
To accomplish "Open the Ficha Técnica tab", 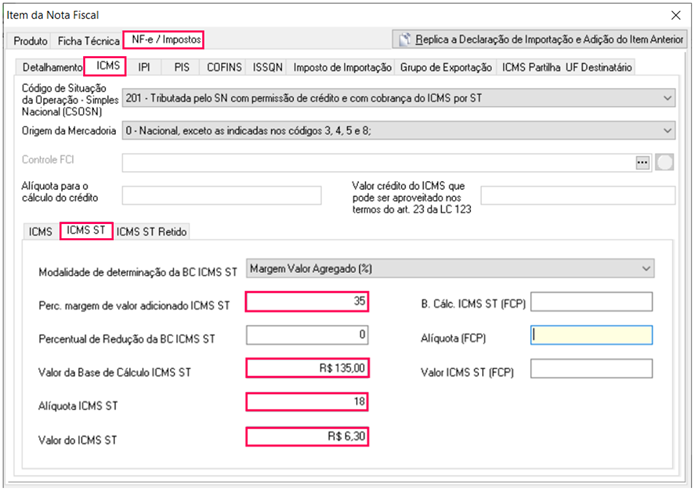I will pyautogui.click(x=88, y=41).
